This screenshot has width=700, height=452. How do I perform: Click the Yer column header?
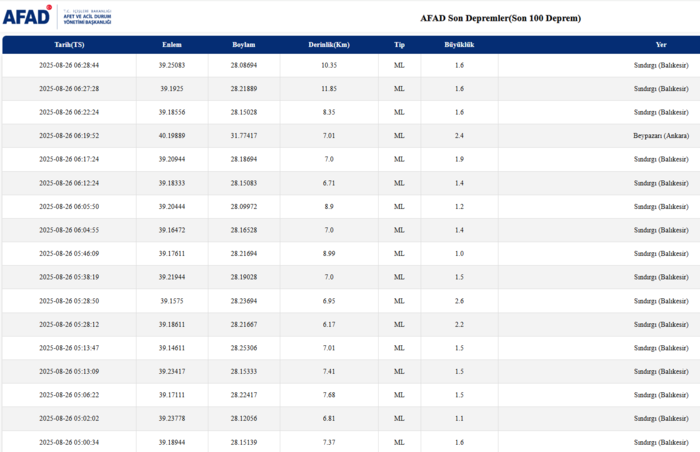(x=661, y=45)
